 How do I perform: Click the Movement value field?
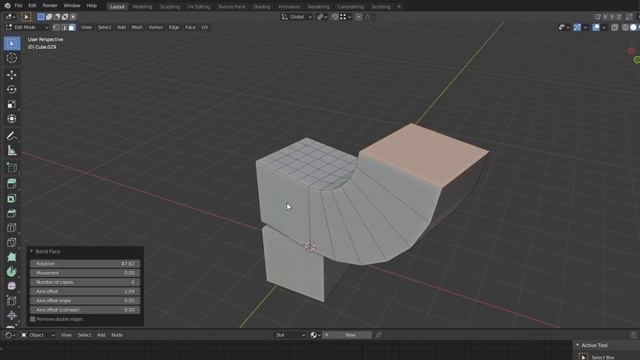(85, 273)
